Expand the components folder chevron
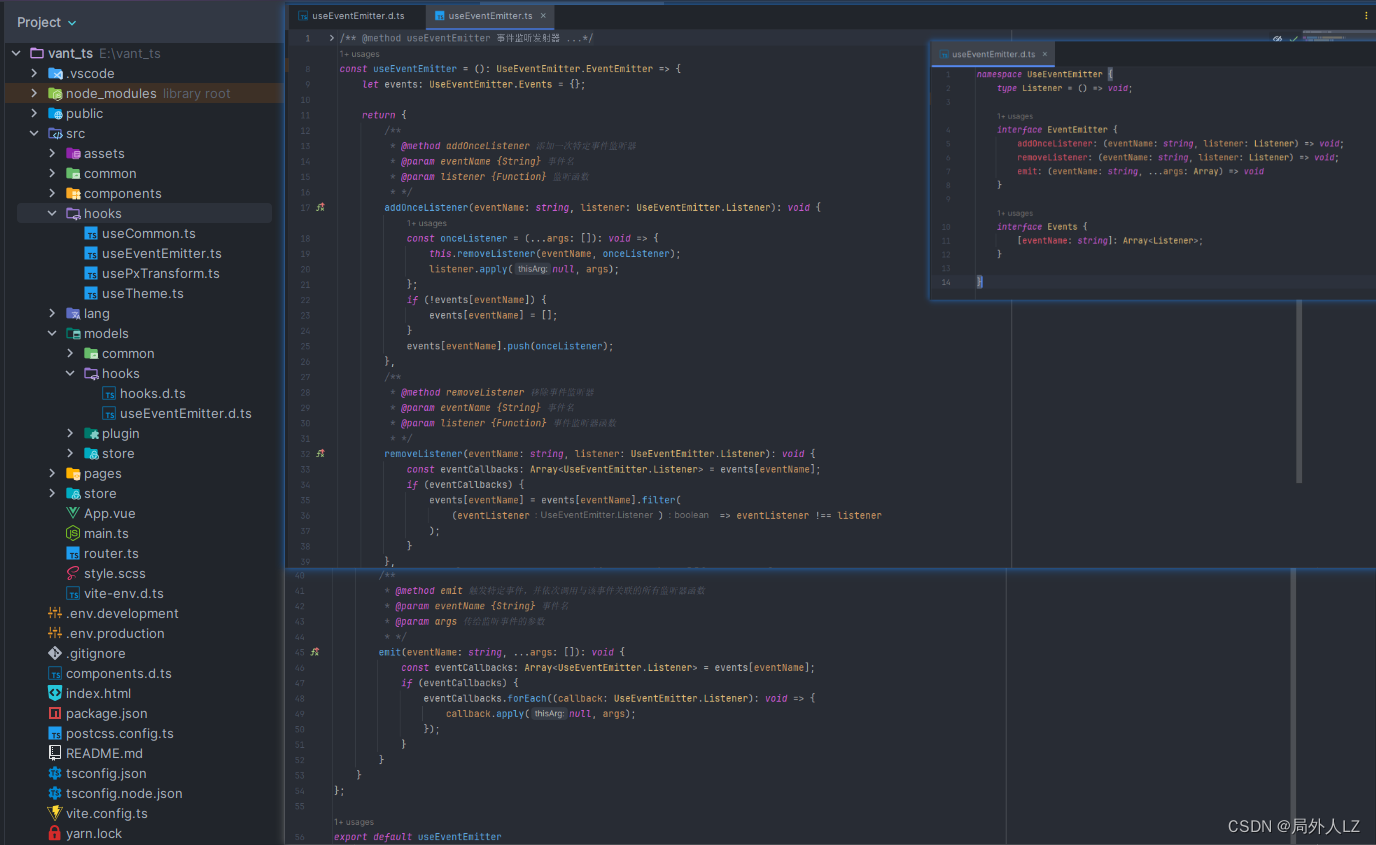 pos(52,193)
